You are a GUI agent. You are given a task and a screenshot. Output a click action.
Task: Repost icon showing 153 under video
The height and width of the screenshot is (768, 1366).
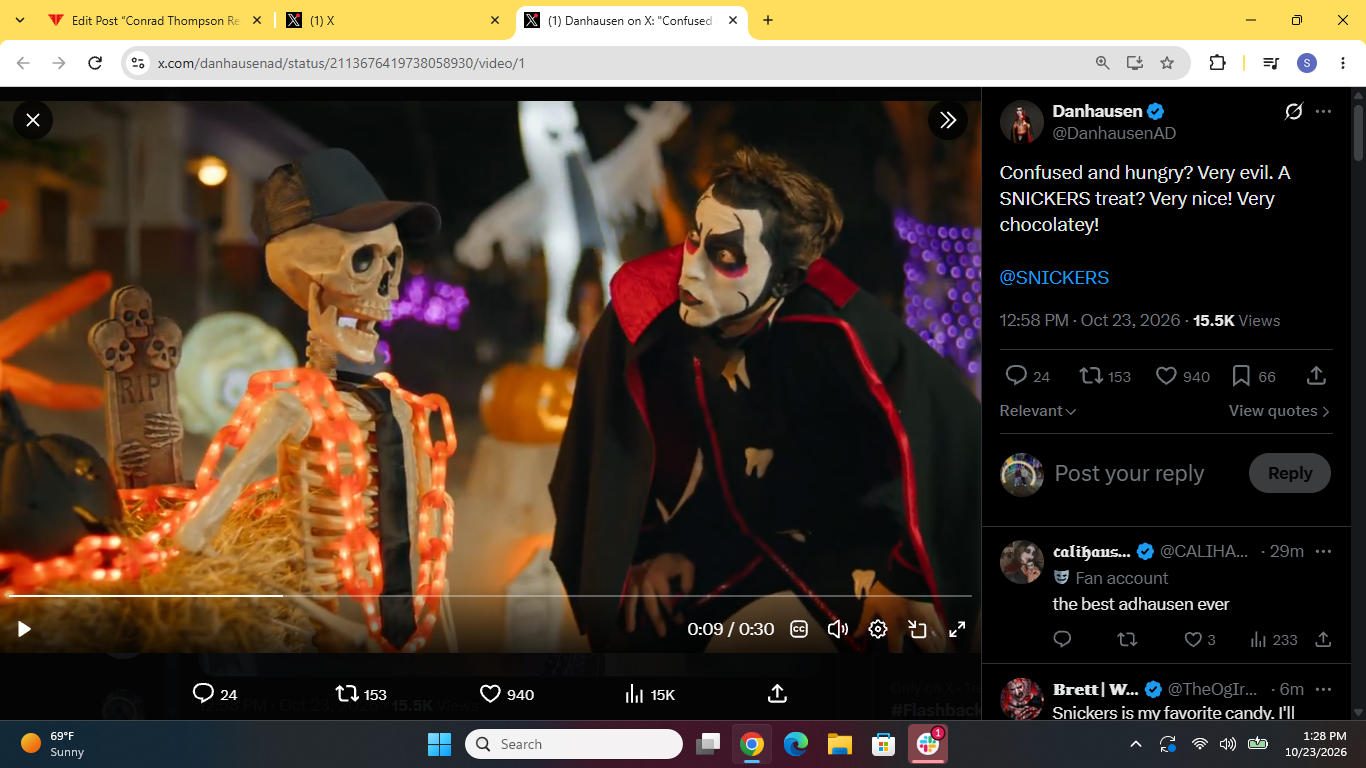tap(361, 694)
